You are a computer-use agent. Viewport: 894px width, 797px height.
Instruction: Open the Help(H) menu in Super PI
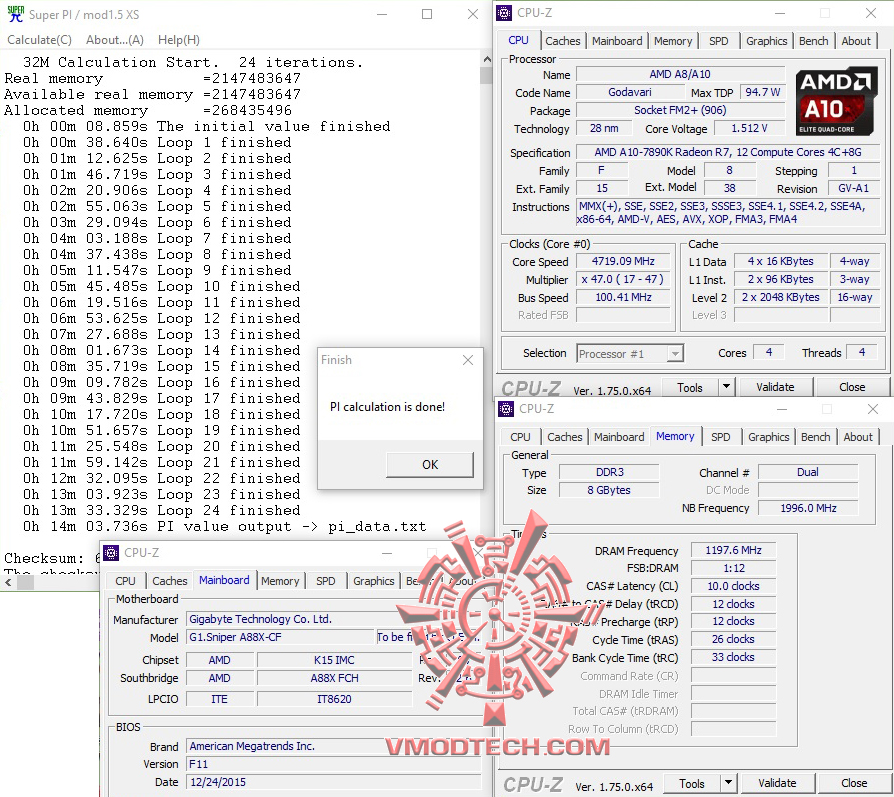178,40
